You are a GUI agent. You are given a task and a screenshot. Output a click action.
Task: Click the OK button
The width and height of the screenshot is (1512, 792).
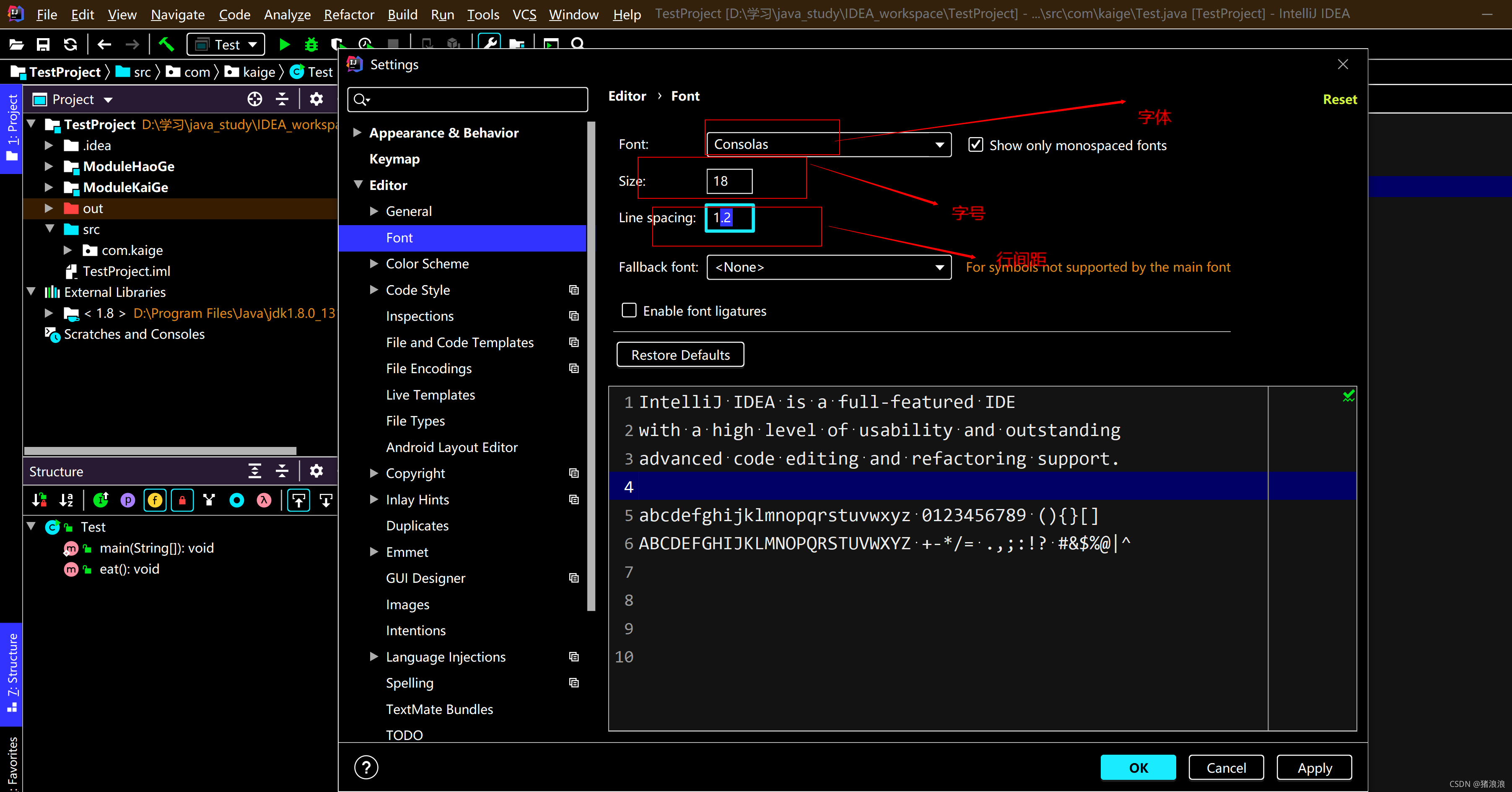(x=1138, y=767)
